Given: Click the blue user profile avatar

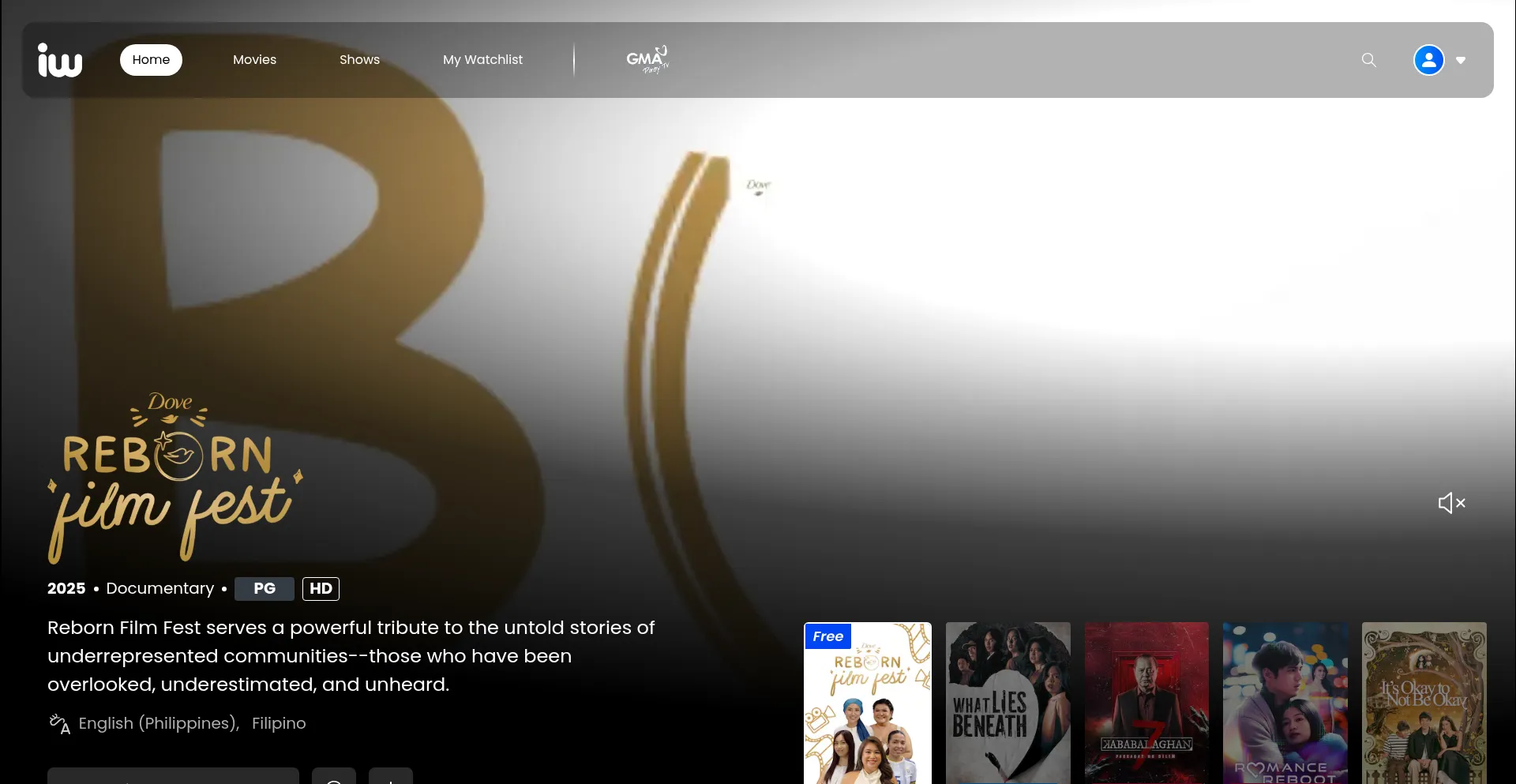Looking at the screenshot, I should [x=1428, y=60].
